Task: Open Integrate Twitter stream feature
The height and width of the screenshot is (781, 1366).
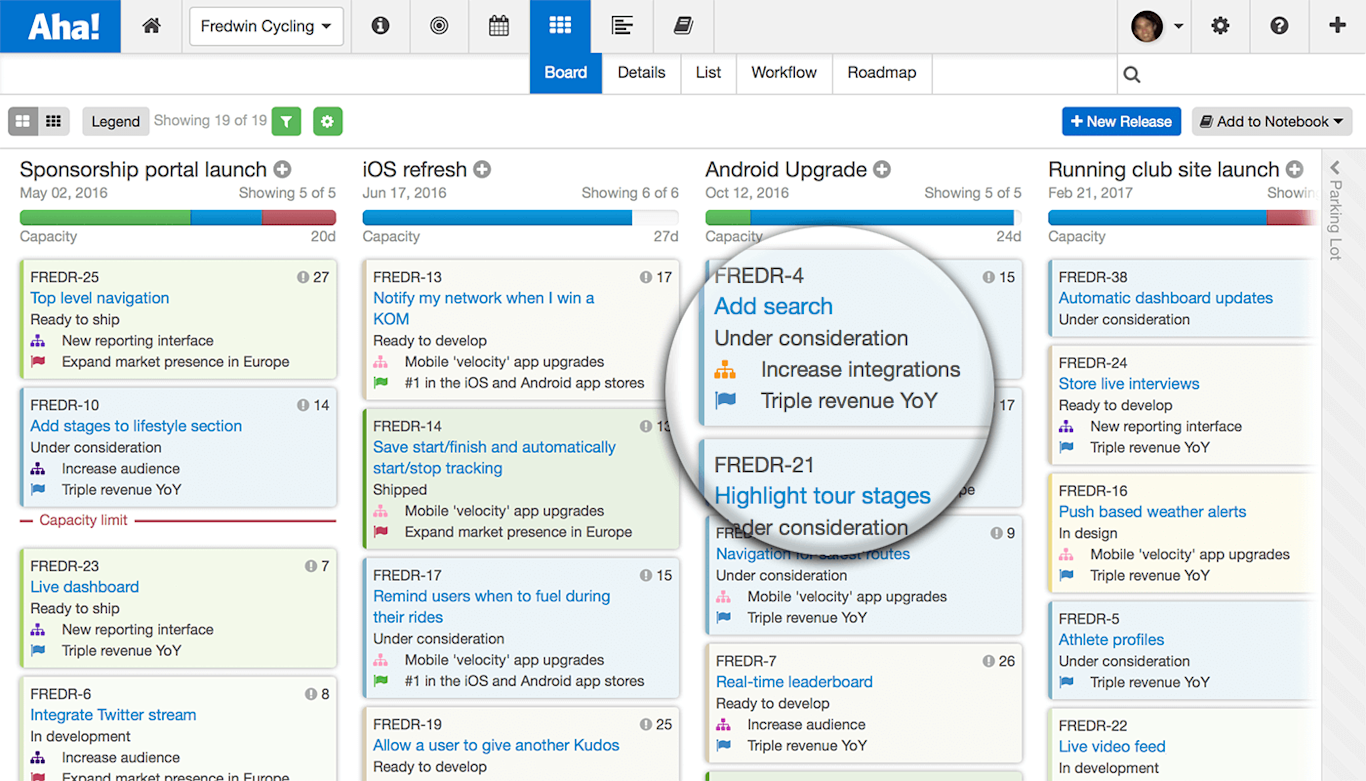Action: pyautogui.click(x=113, y=715)
